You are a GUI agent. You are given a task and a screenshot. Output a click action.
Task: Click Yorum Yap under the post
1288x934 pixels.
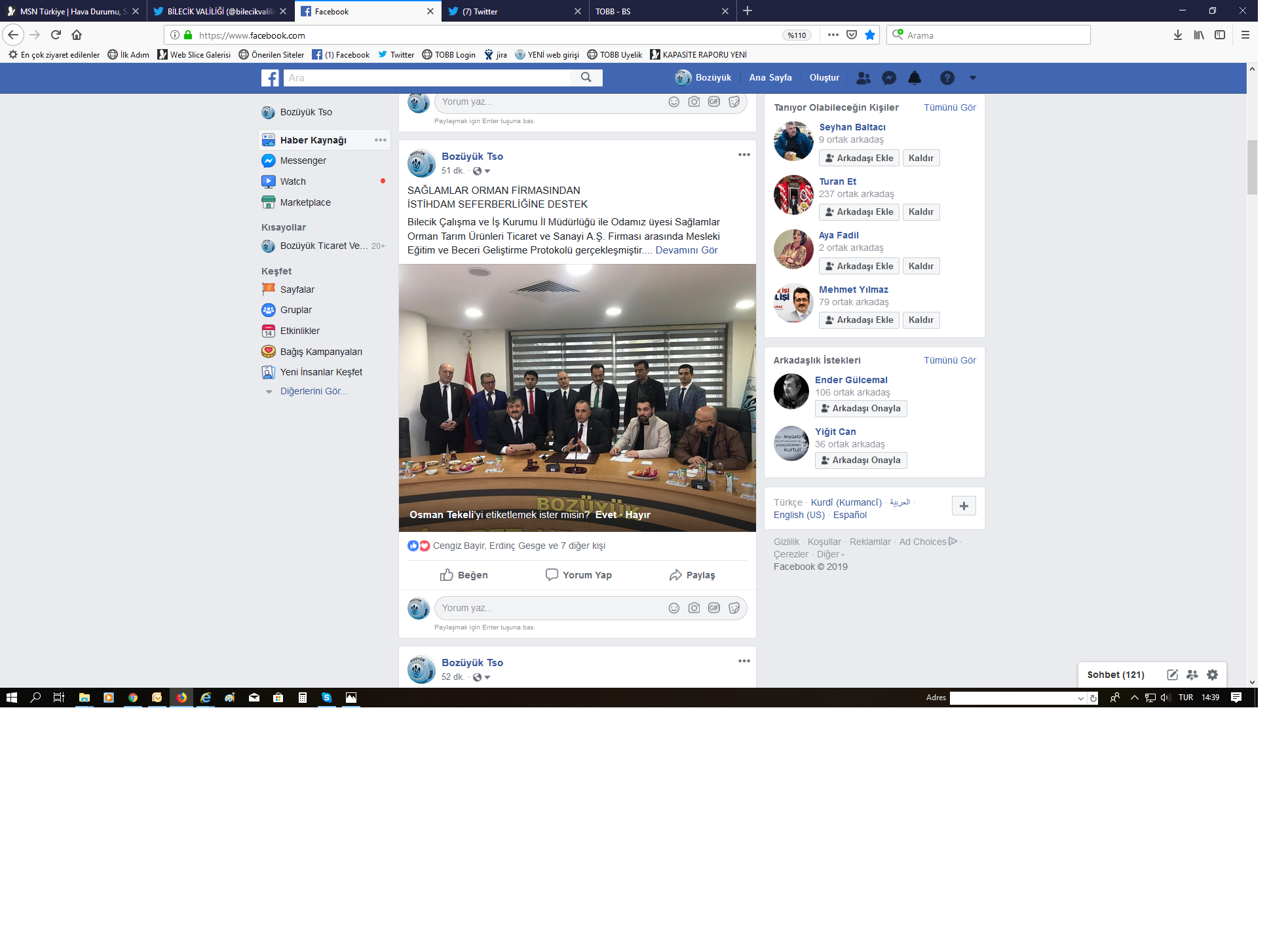pyautogui.click(x=578, y=575)
